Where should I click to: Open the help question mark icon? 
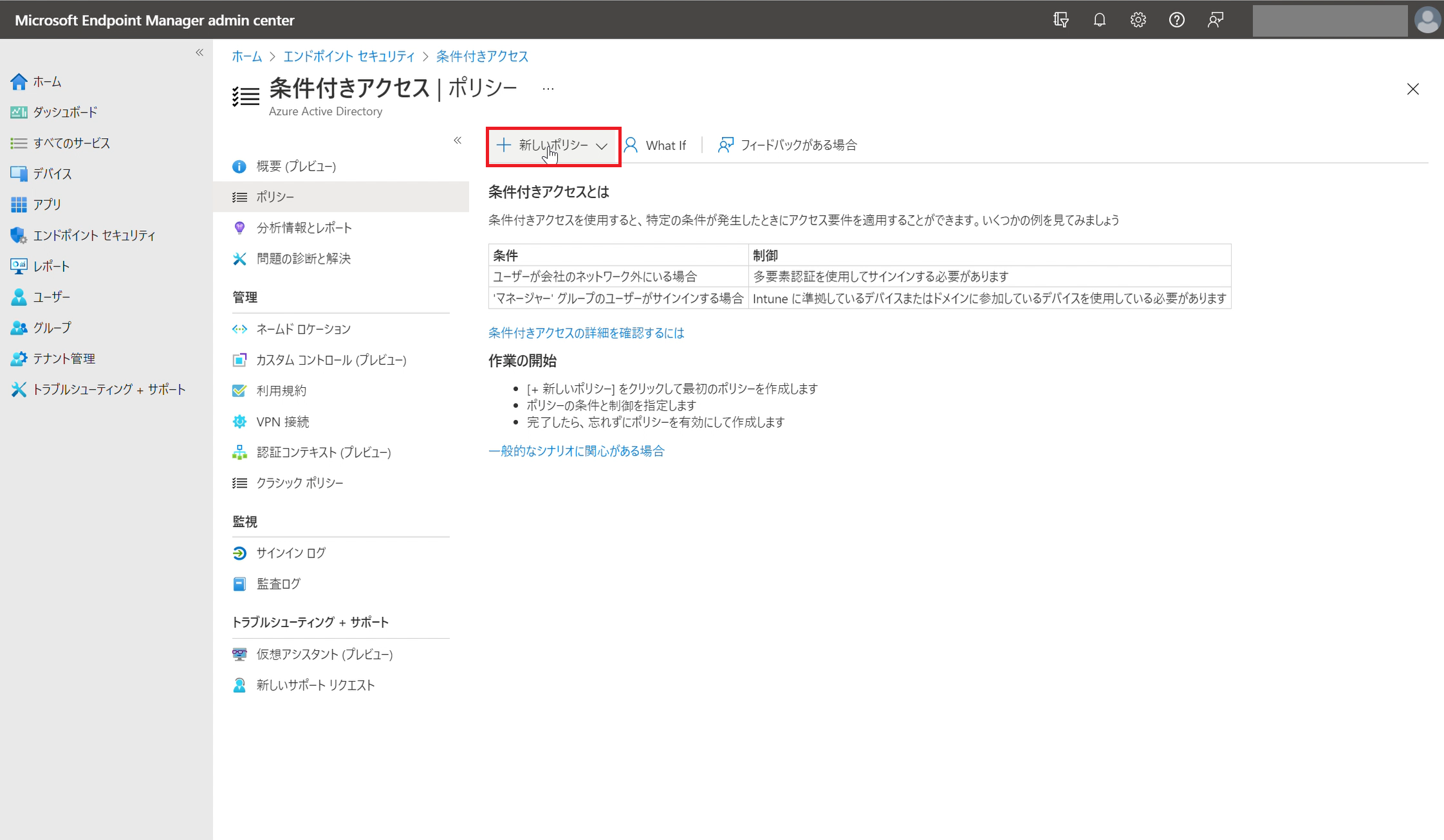click(1177, 20)
